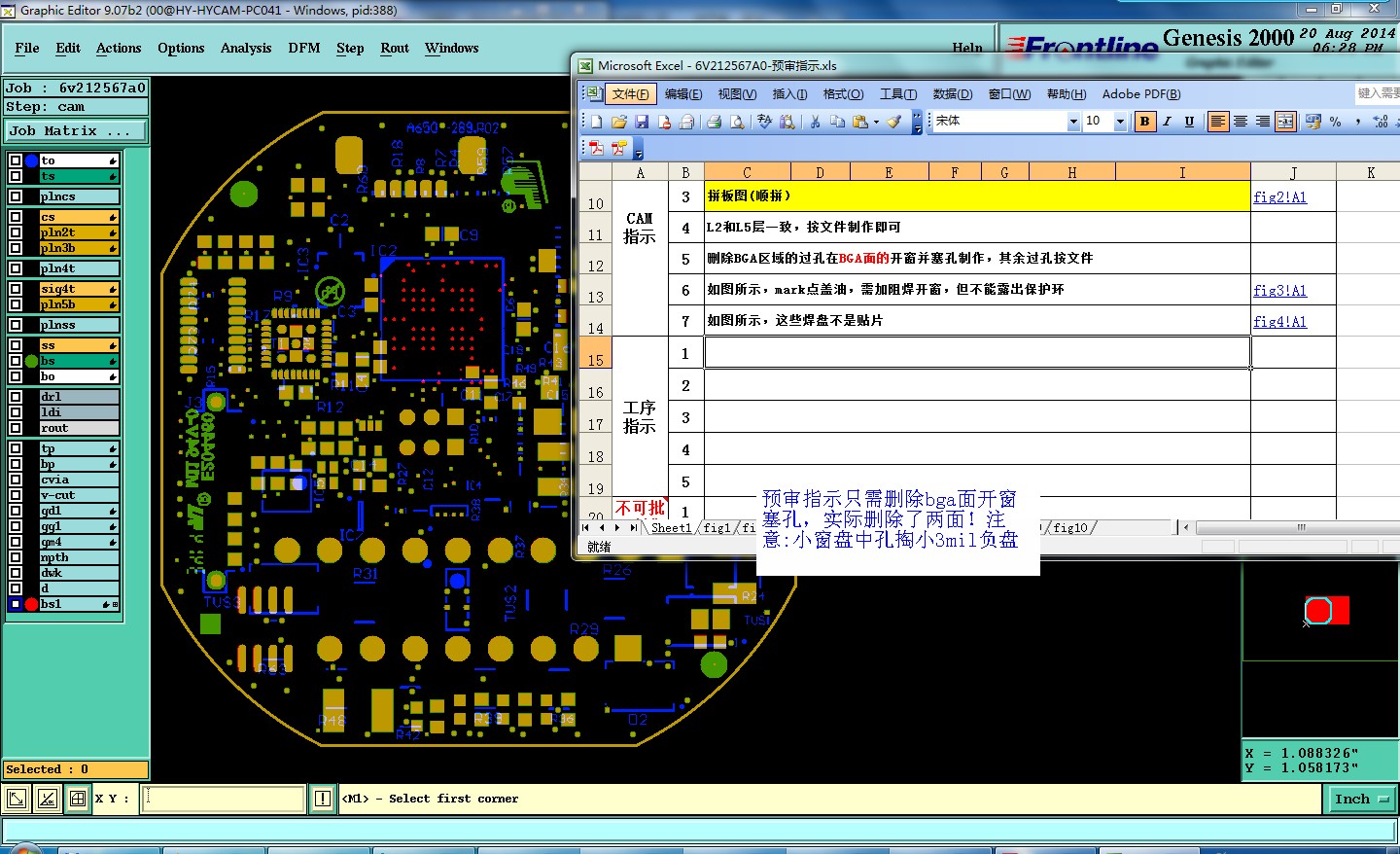Toggle display checkbox for layer 'drl'
Viewport: 1400px width, 854px height.
[x=16, y=397]
